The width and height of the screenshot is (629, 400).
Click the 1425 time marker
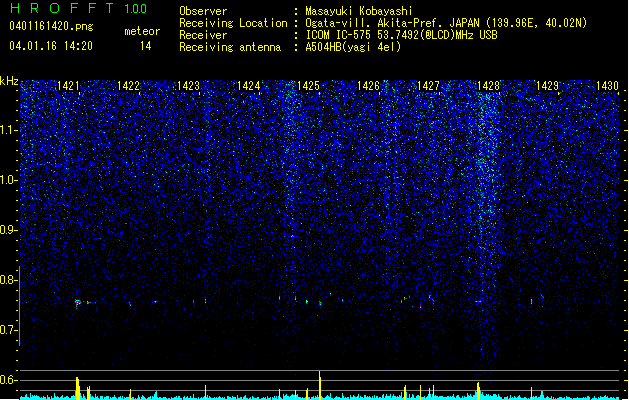tap(308, 86)
